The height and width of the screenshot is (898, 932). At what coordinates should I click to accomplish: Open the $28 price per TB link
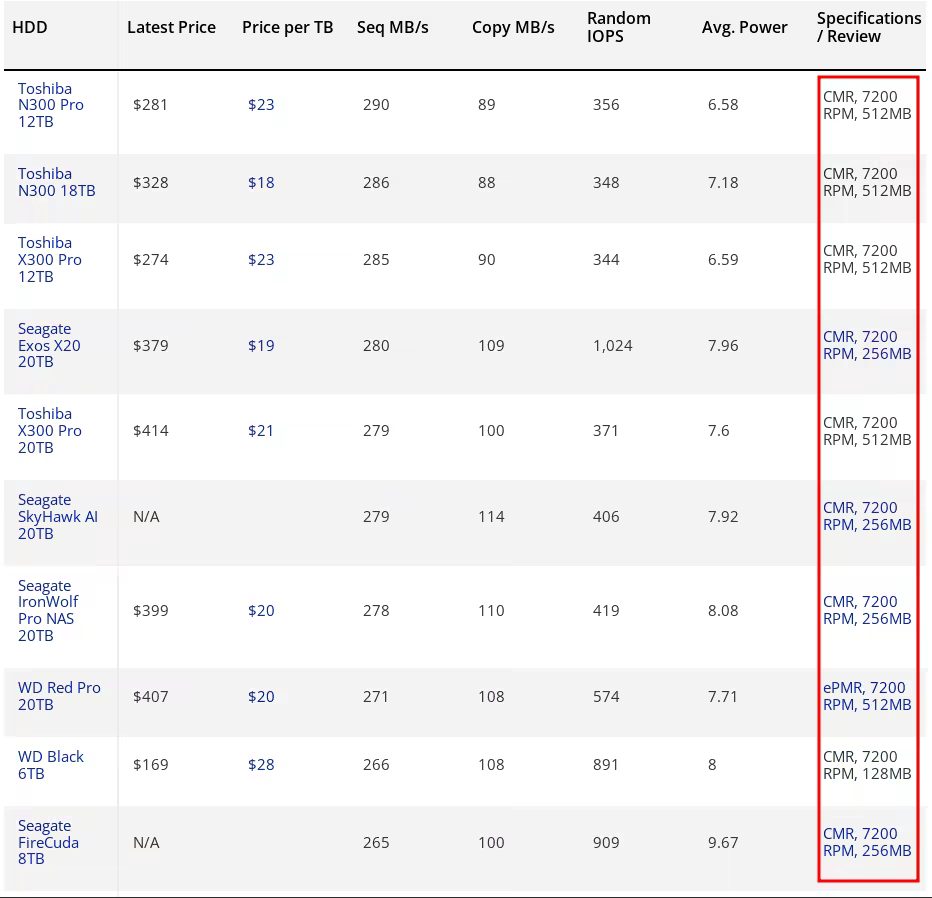coord(261,765)
